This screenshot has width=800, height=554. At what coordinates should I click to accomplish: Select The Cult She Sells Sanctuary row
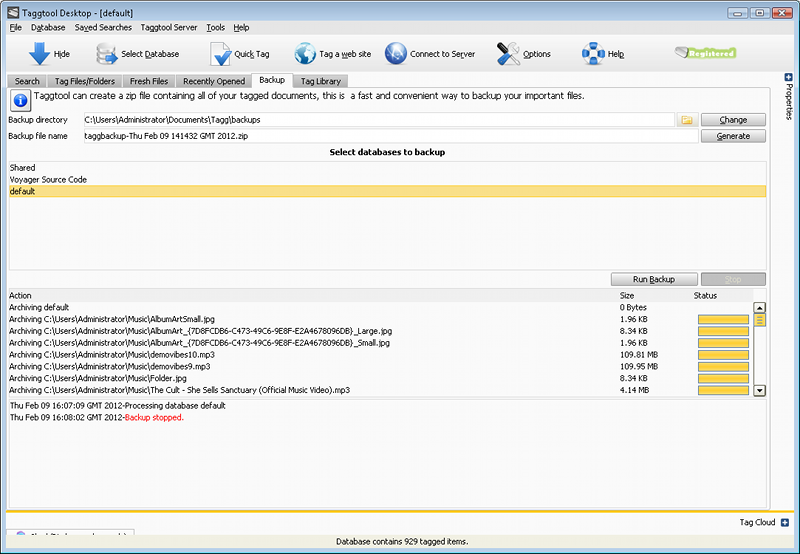[381, 390]
